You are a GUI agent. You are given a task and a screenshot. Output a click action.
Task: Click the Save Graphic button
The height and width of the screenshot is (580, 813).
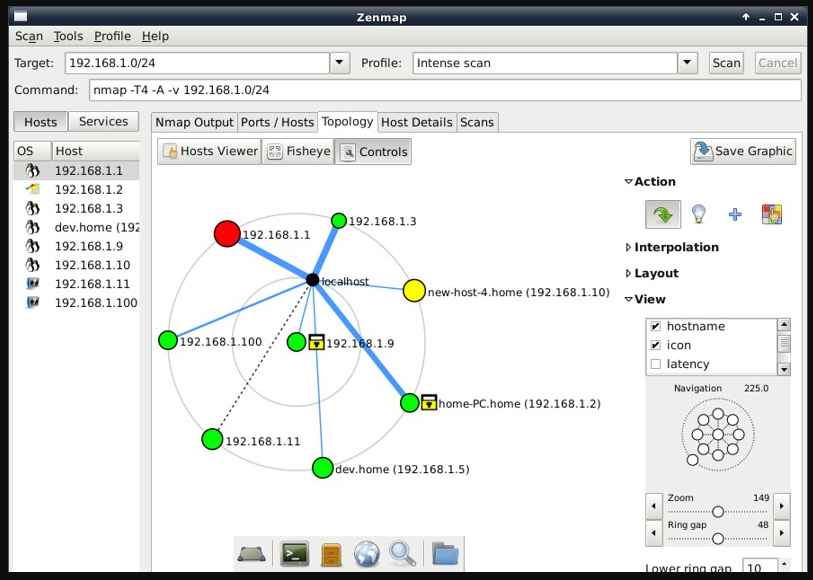743,151
